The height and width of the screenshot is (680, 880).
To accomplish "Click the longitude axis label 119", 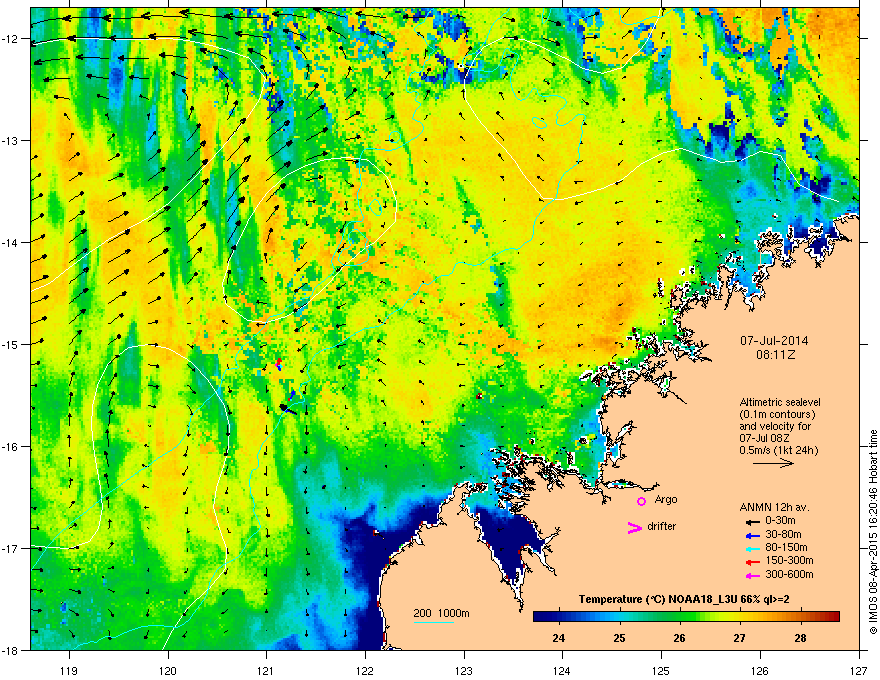I will [69, 670].
